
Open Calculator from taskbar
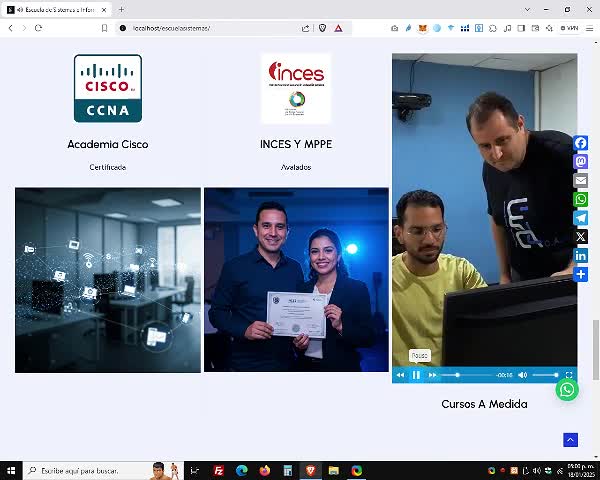288,470
